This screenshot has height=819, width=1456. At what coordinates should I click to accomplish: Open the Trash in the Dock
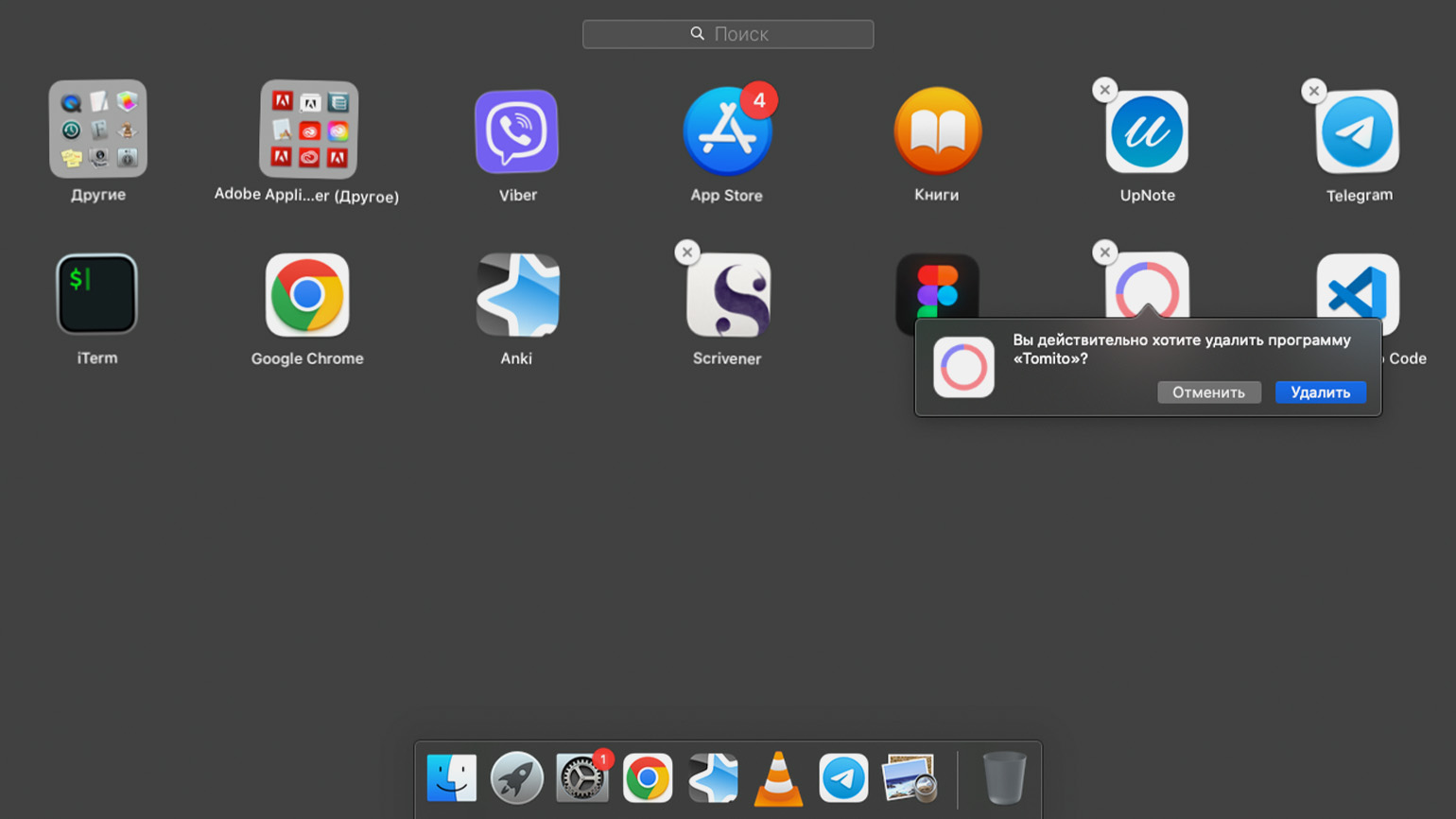tap(1004, 778)
